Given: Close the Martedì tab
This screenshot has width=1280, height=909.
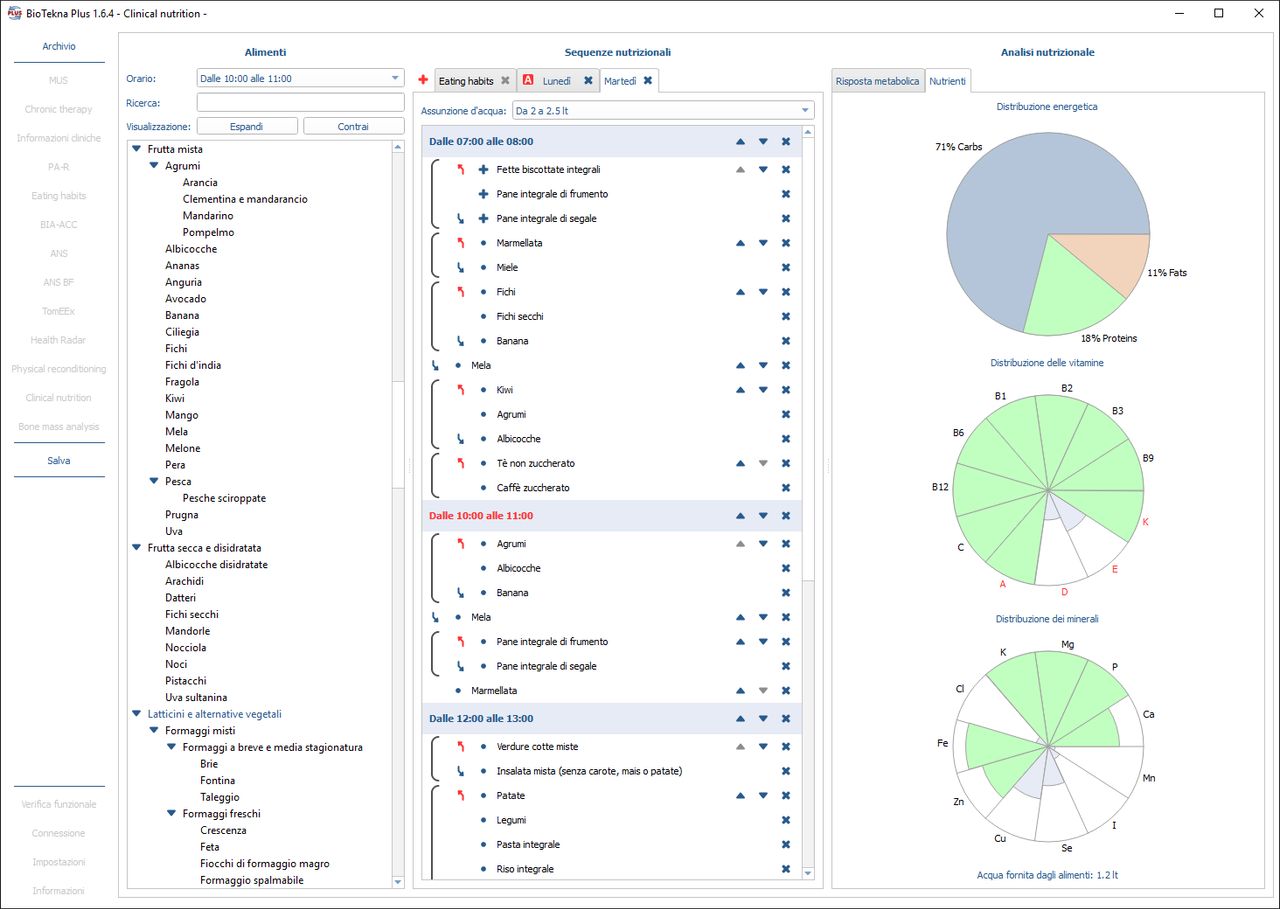Looking at the screenshot, I should click(x=648, y=81).
